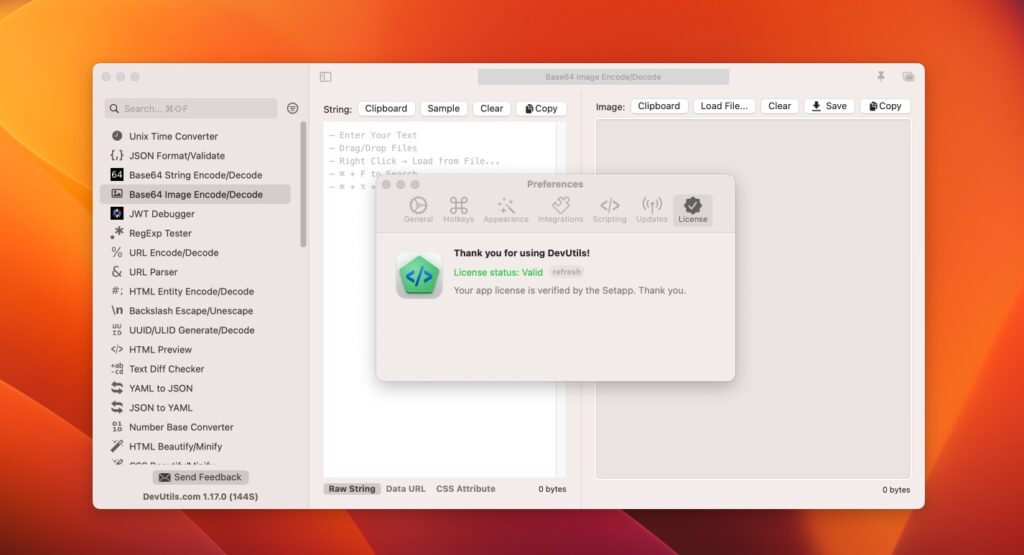Click the URL Encode/Decode percent icon
The width and height of the screenshot is (1024, 555).
pyautogui.click(x=117, y=252)
